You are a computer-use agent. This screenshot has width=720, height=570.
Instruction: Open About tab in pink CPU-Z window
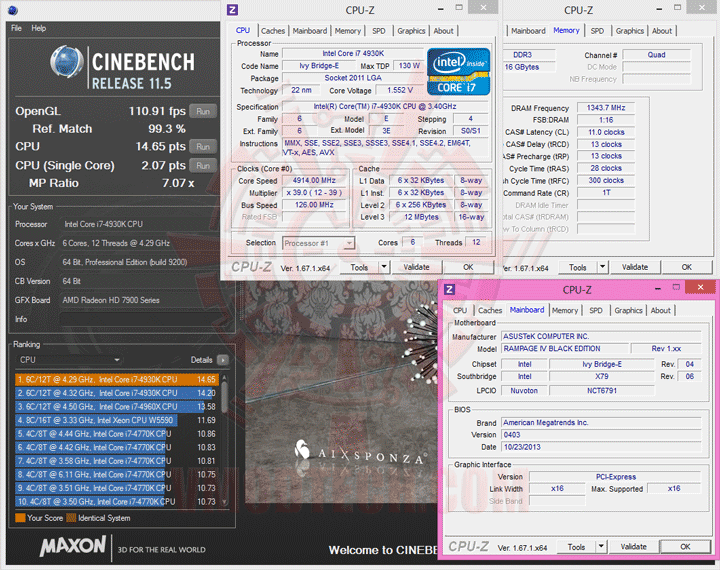coord(660,310)
